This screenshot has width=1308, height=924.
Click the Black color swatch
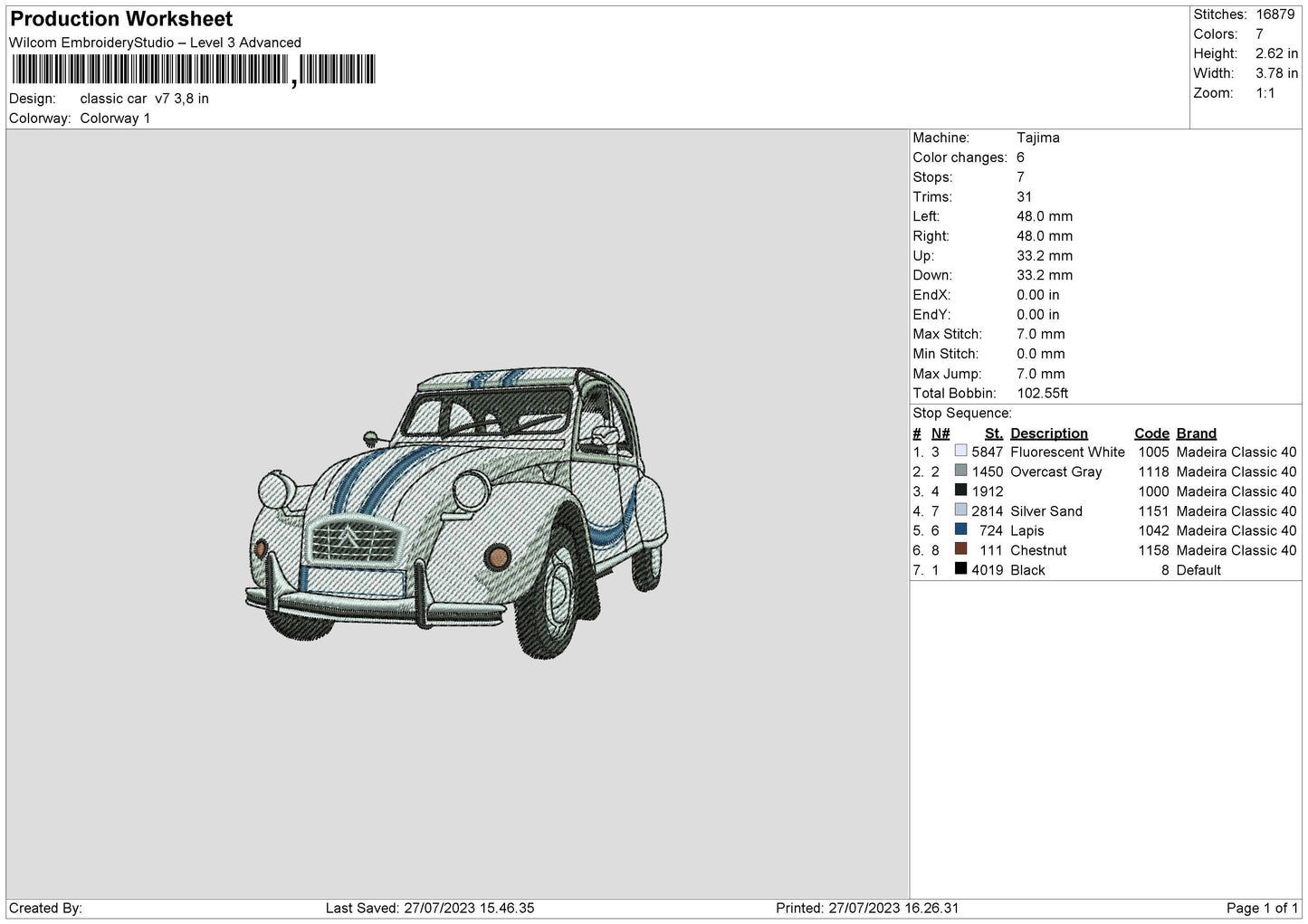coord(960,569)
